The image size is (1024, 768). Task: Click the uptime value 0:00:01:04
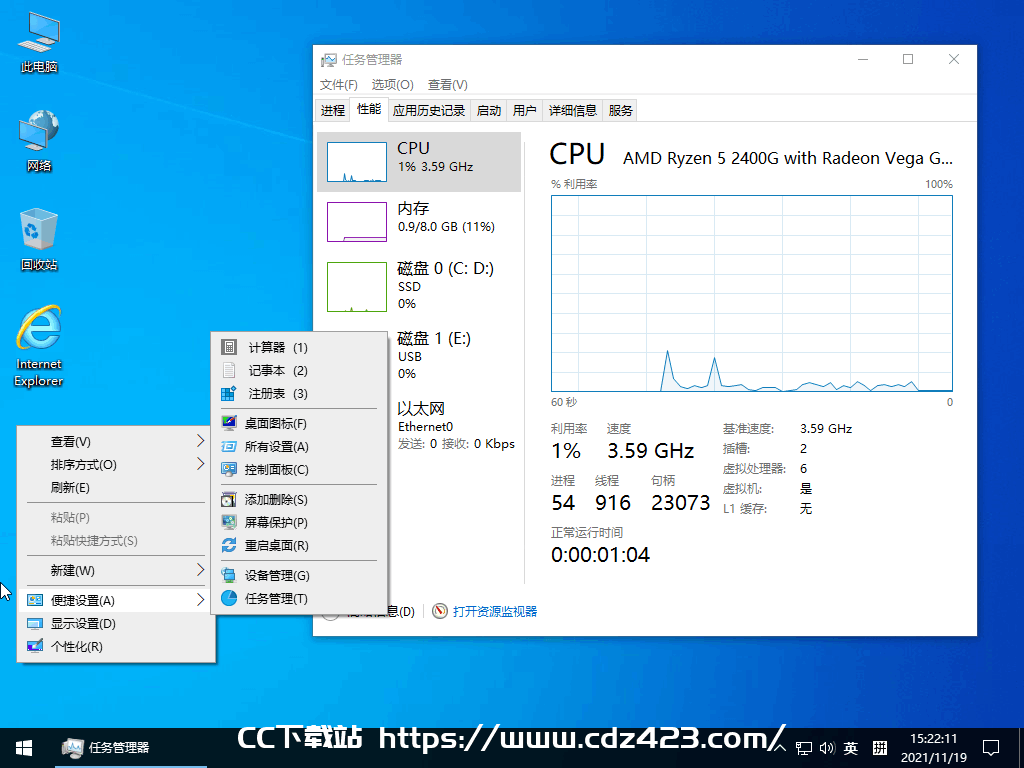point(600,555)
